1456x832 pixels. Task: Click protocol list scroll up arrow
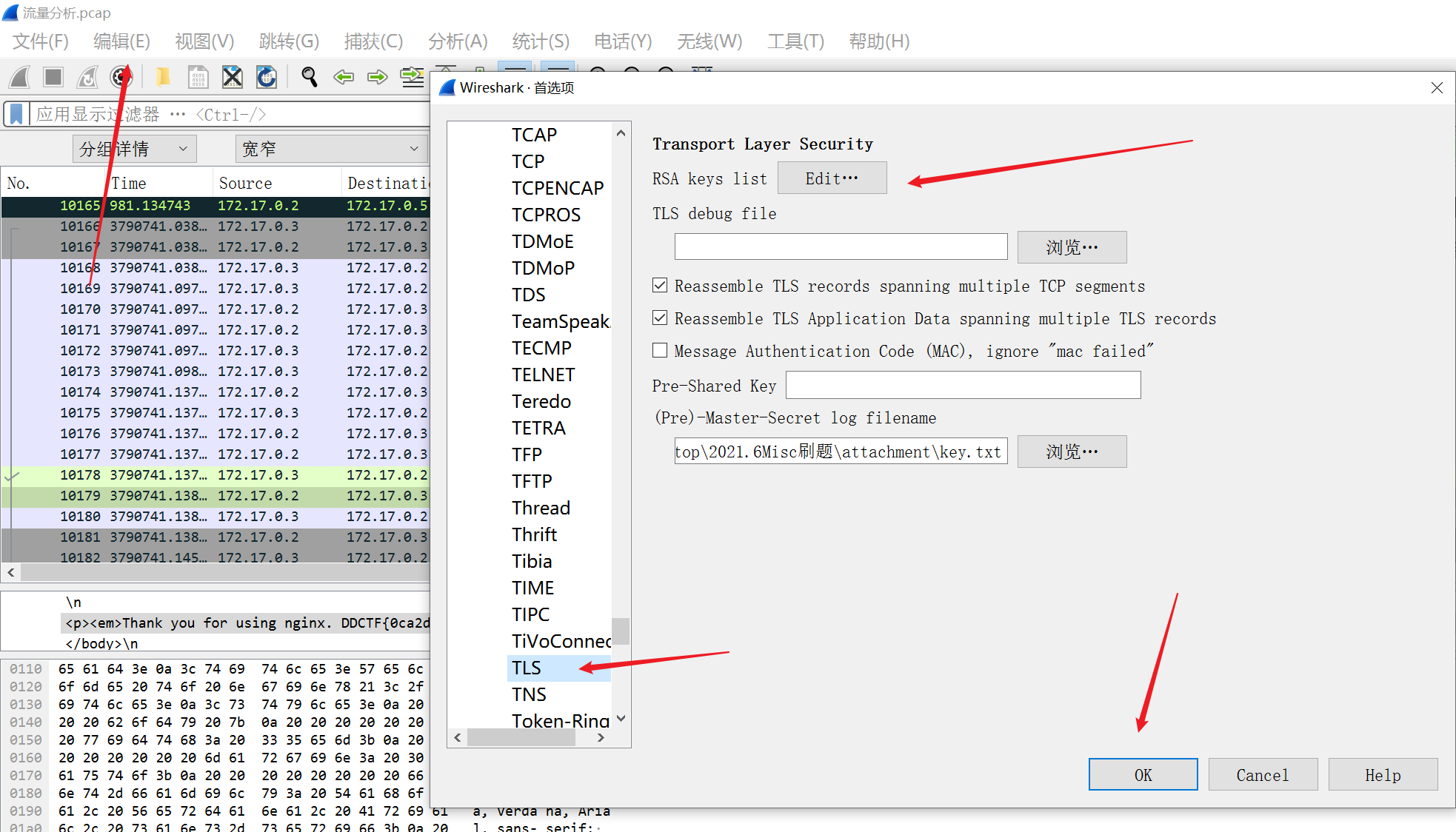point(621,133)
